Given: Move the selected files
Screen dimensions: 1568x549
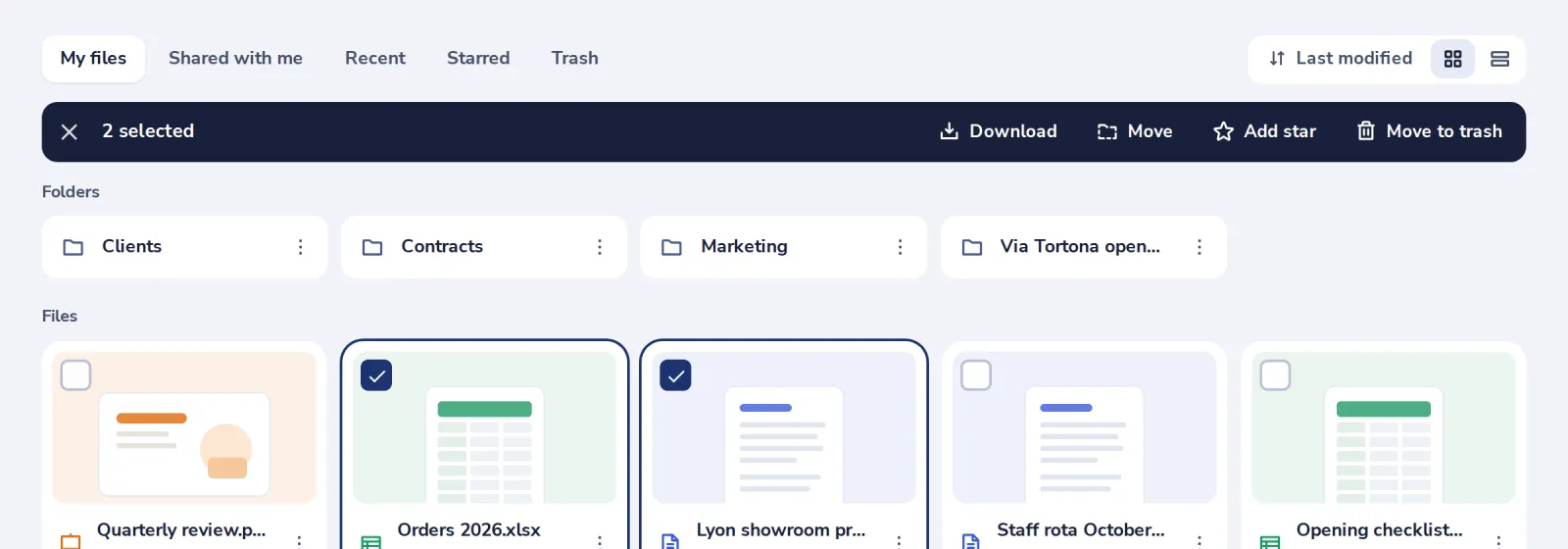Looking at the screenshot, I should click(1135, 131).
